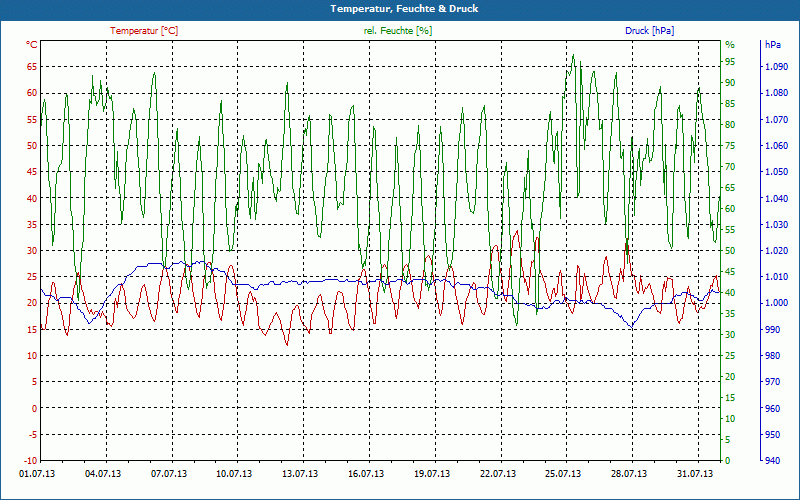800x500 pixels.
Task: Click the date label 13.07.13
Action: [x=301, y=474]
